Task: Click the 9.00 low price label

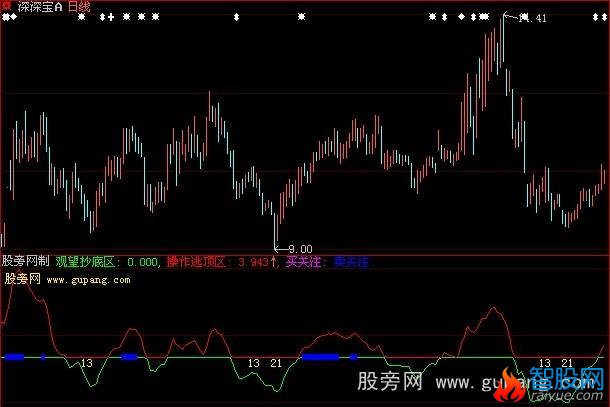Action: point(300,249)
